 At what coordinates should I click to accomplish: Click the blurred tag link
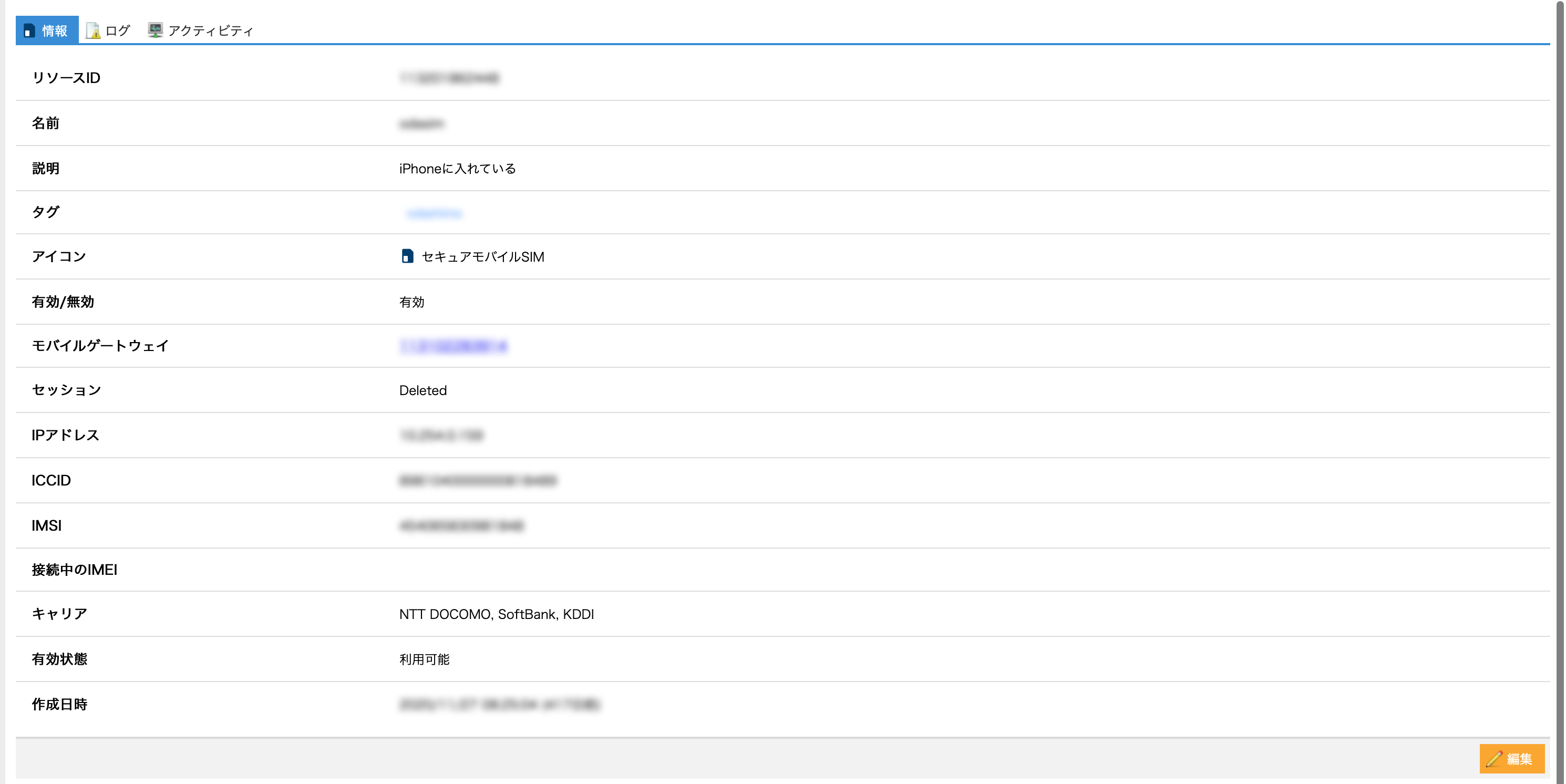coord(434,213)
